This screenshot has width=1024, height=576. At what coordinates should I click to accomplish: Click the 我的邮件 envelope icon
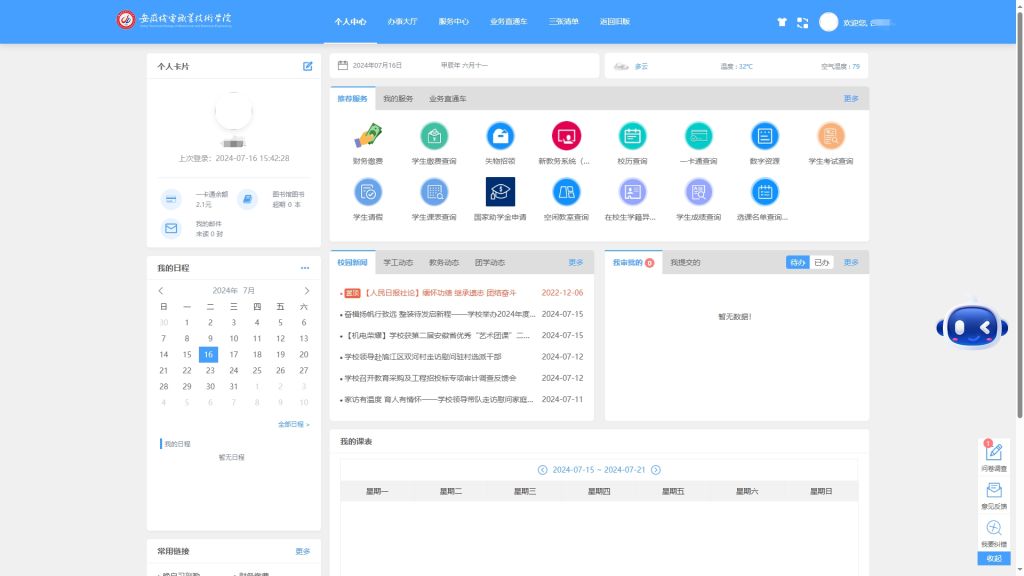point(171,228)
